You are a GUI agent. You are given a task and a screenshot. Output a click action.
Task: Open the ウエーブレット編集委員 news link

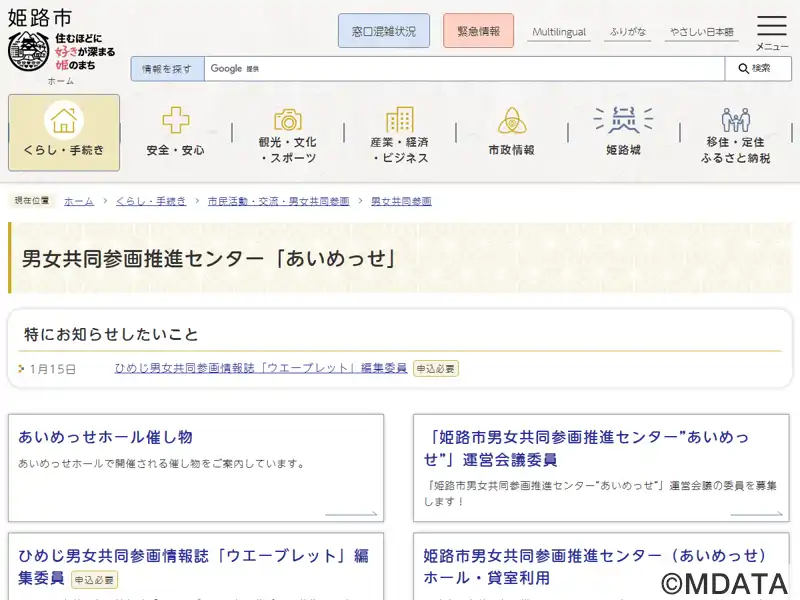coord(260,368)
